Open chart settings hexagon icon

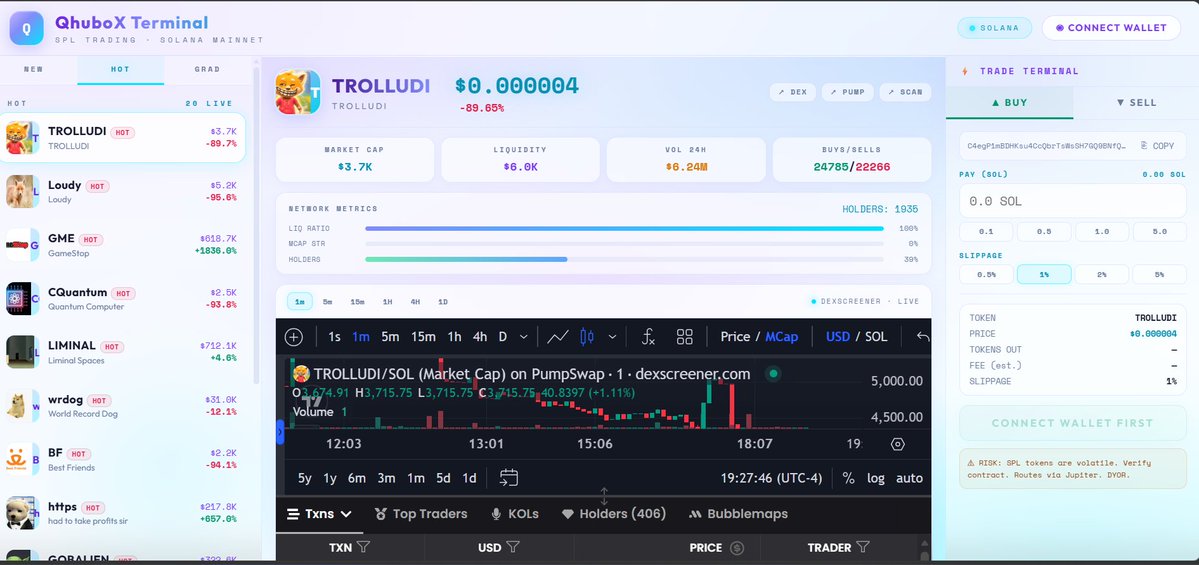[898, 444]
